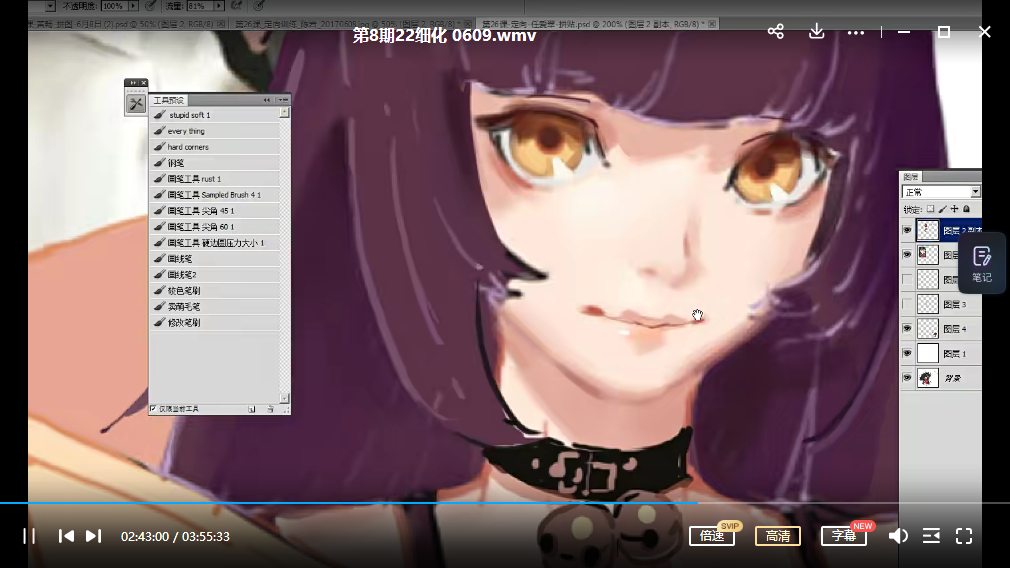Image resolution: width=1010 pixels, height=568 pixels.
Task: Toggle visibility of the second layer
Action: [x=907, y=254]
